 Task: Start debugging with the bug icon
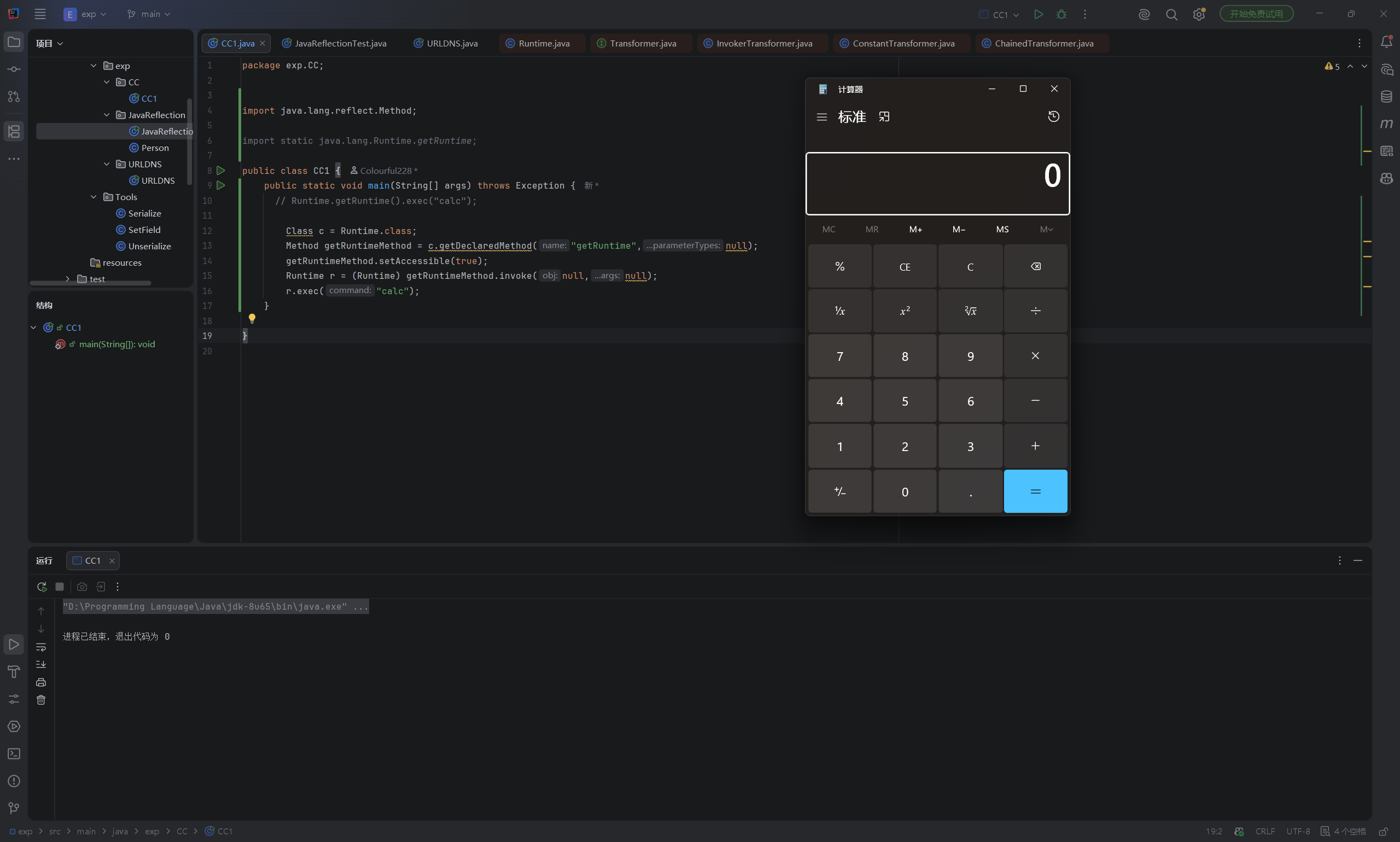pyautogui.click(x=1061, y=14)
